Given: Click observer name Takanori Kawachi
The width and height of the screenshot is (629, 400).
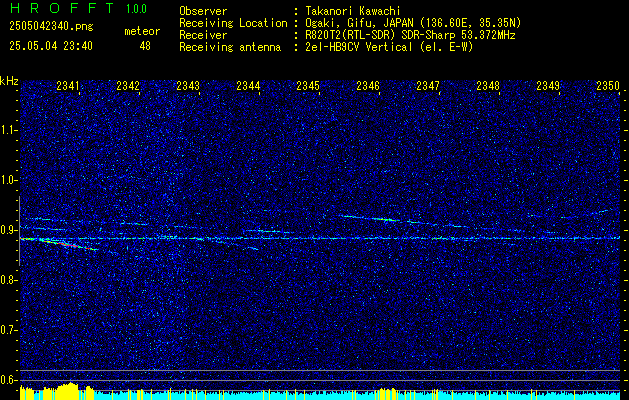Looking at the screenshot, I should click(353, 11).
